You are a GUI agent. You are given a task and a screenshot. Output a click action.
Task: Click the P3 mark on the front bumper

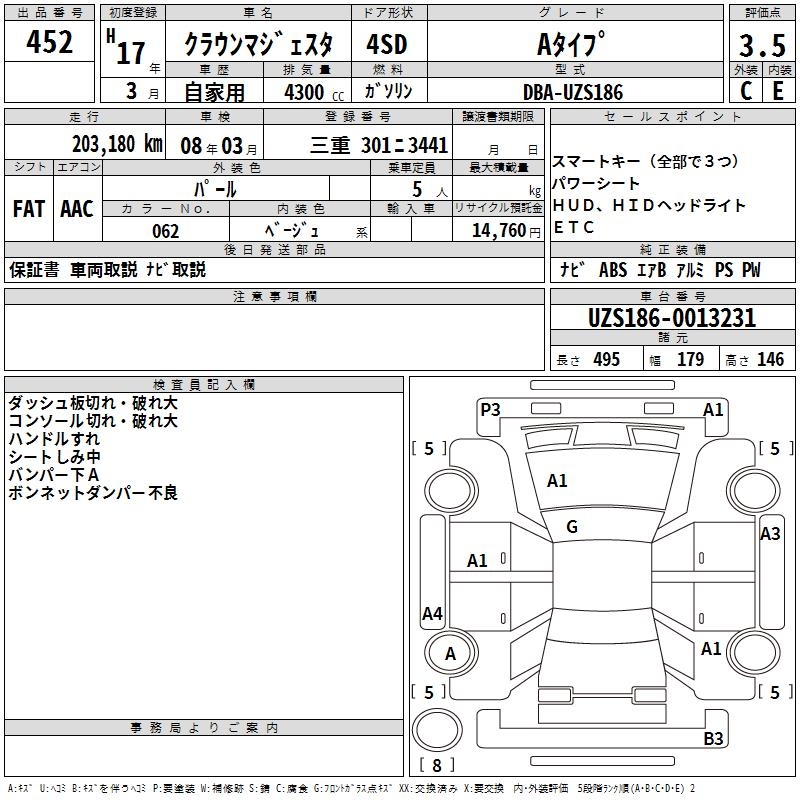point(490,410)
